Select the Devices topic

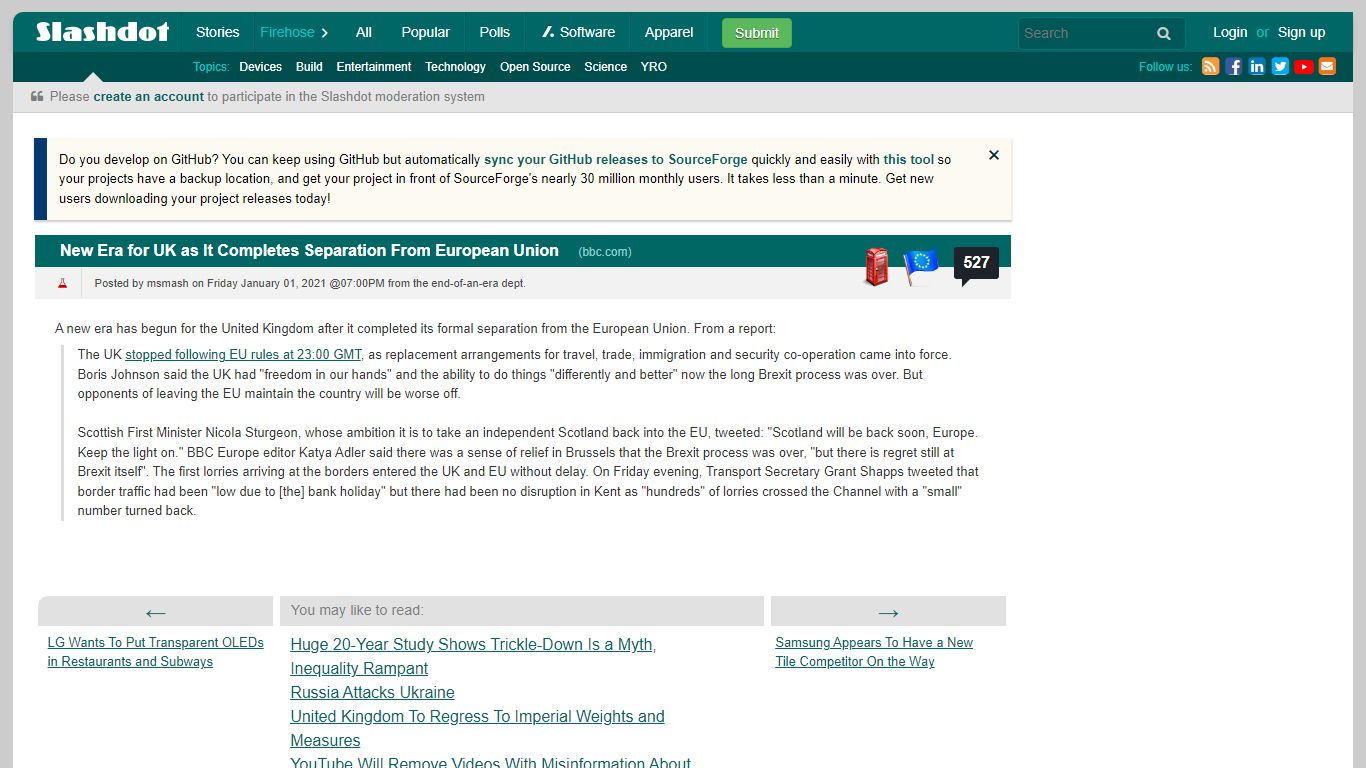260,67
